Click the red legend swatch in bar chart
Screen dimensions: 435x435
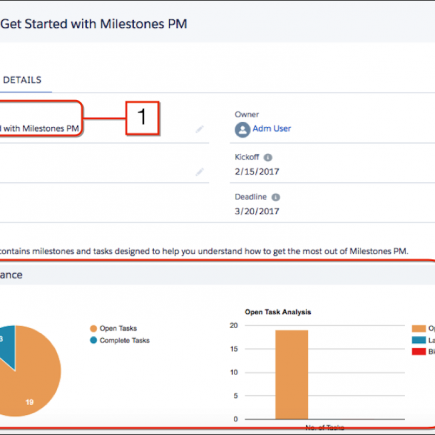419,352
